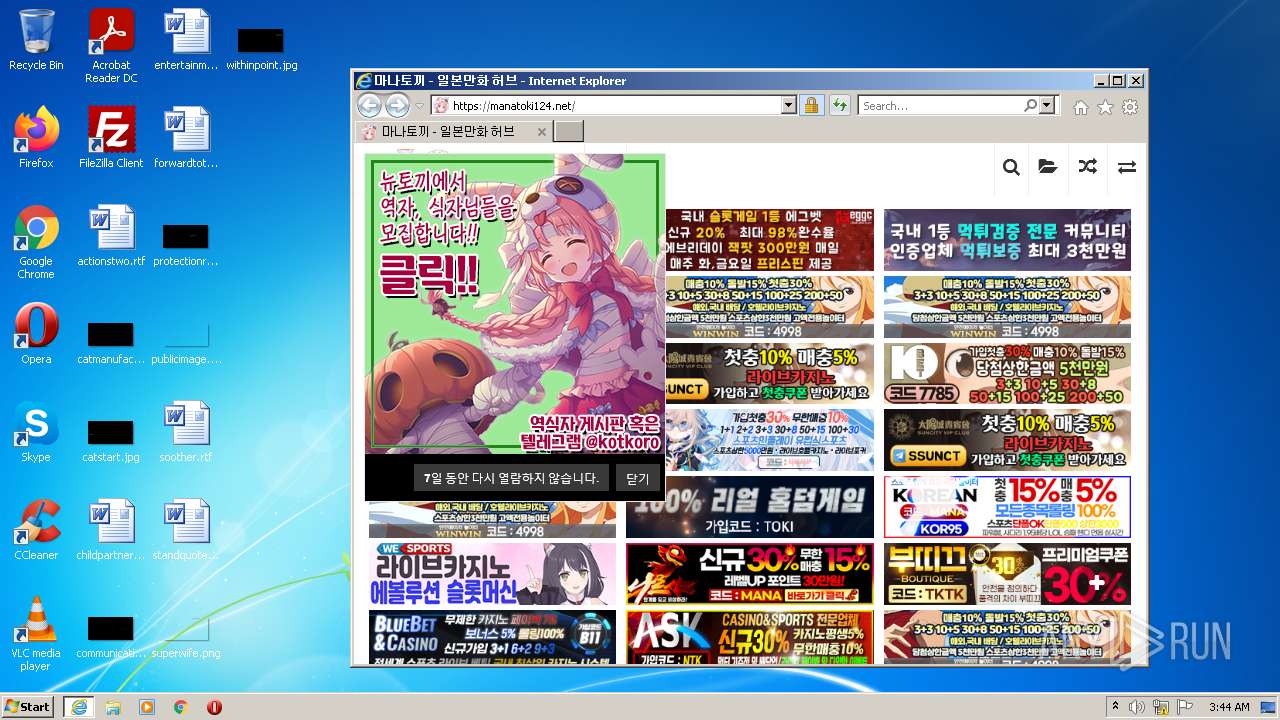
Task: Launch VLC media player shortcut
Action: 36,634
